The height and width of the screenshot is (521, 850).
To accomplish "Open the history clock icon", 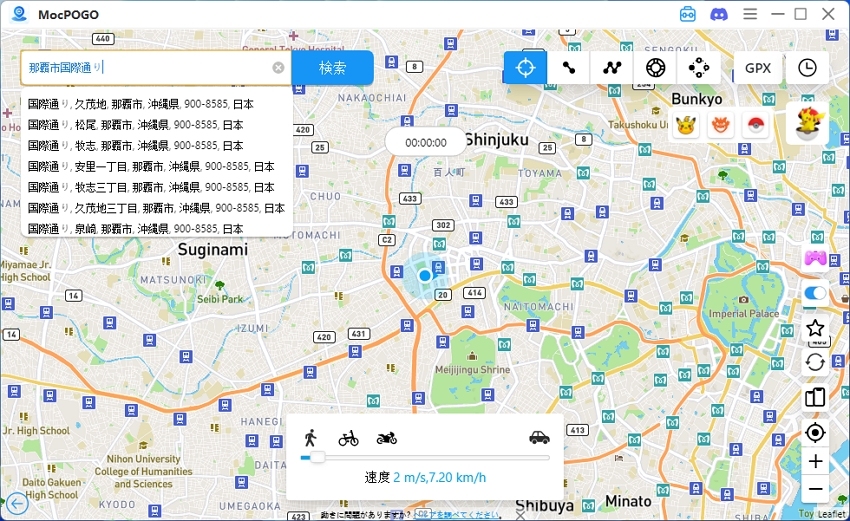I will [807, 68].
